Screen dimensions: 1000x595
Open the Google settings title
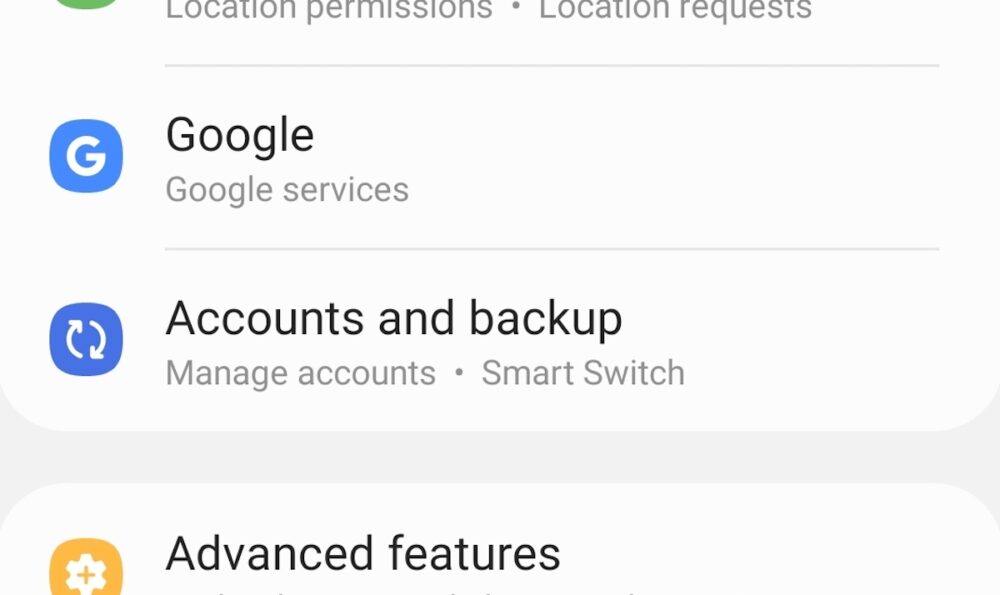(x=240, y=135)
